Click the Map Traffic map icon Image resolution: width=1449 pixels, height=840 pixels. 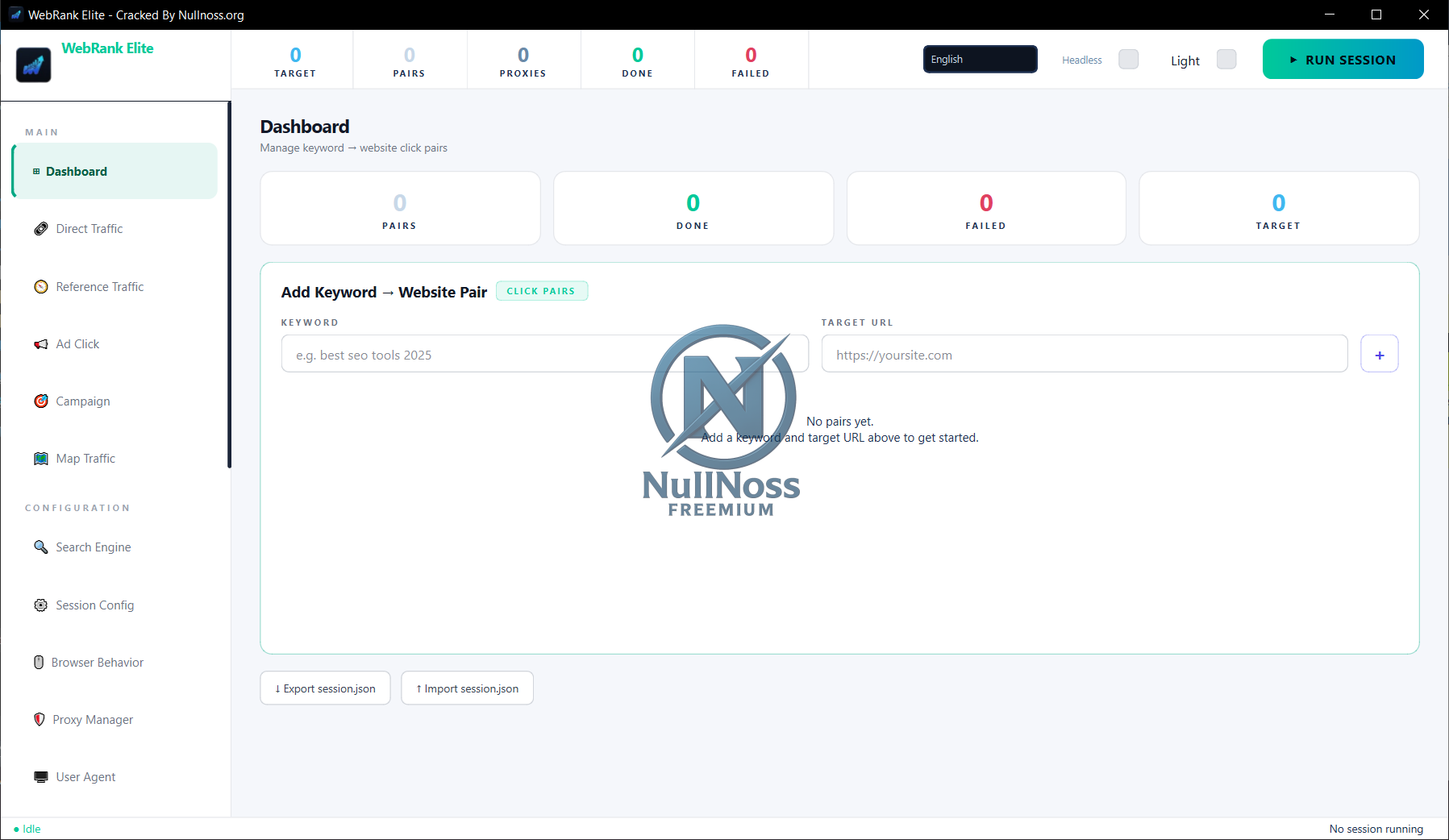point(41,459)
